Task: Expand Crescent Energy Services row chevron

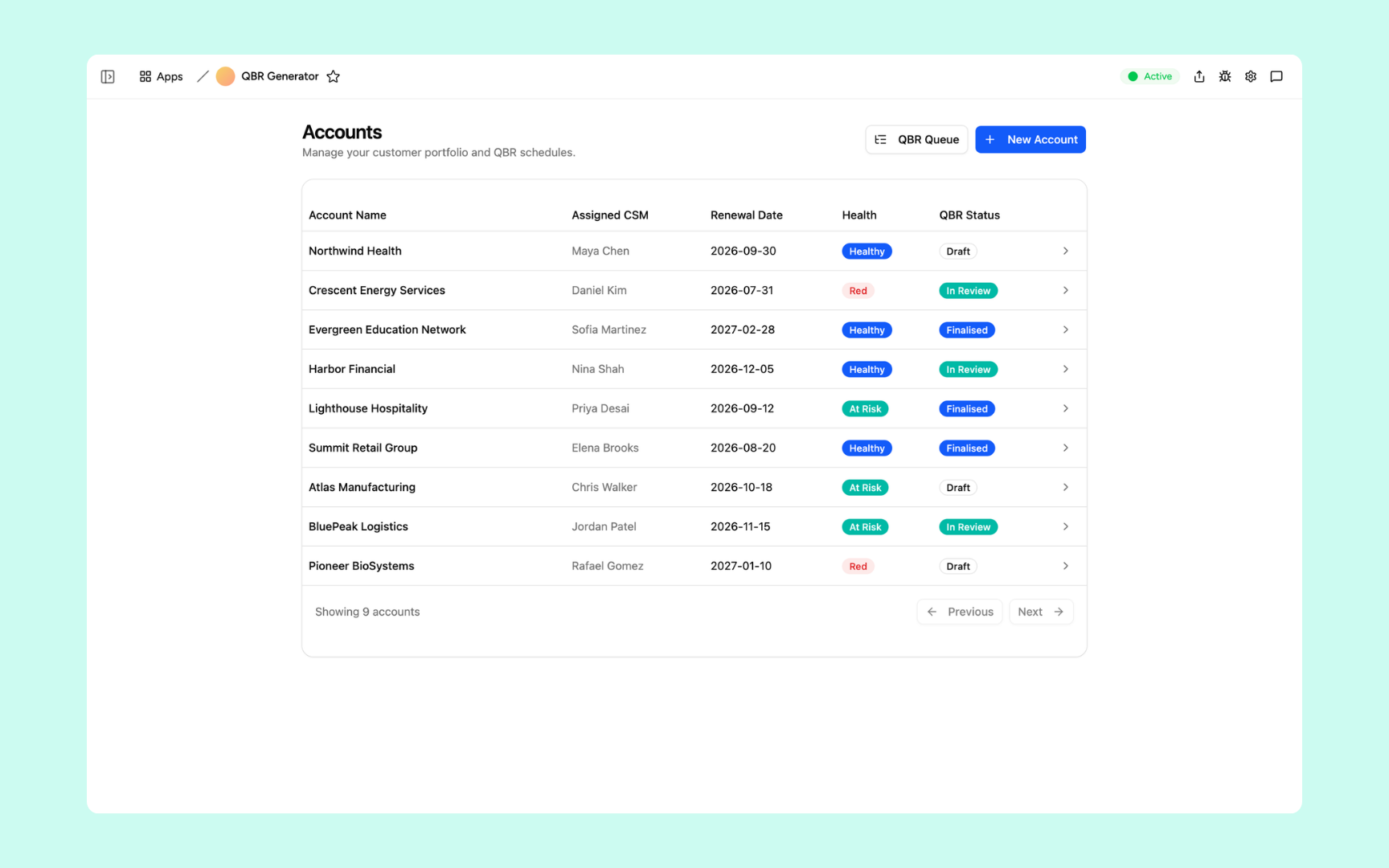Action: tap(1066, 290)
